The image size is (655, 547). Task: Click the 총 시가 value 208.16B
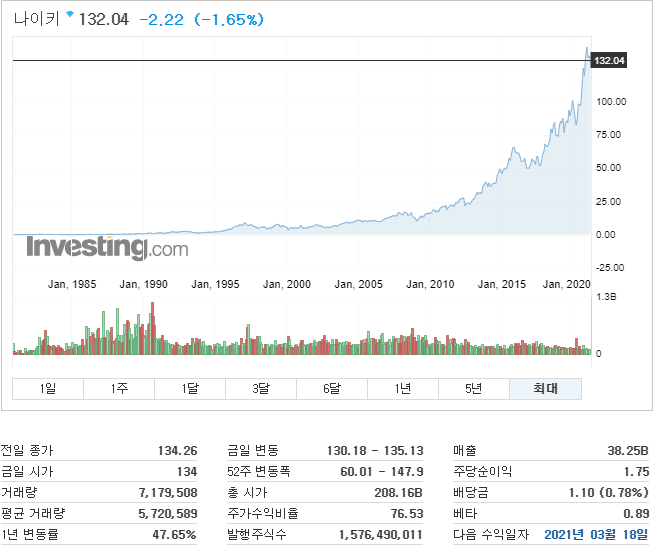click(399, 492)
